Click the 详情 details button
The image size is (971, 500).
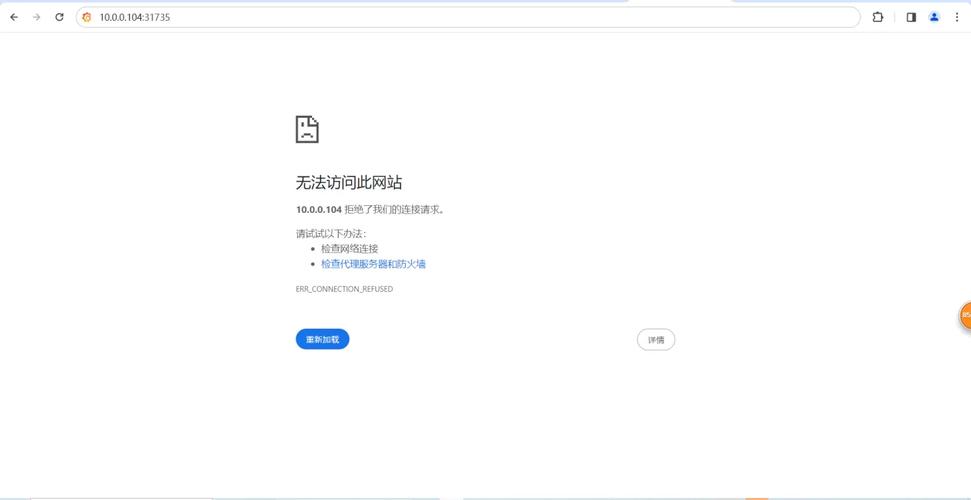tap(656, 340)
